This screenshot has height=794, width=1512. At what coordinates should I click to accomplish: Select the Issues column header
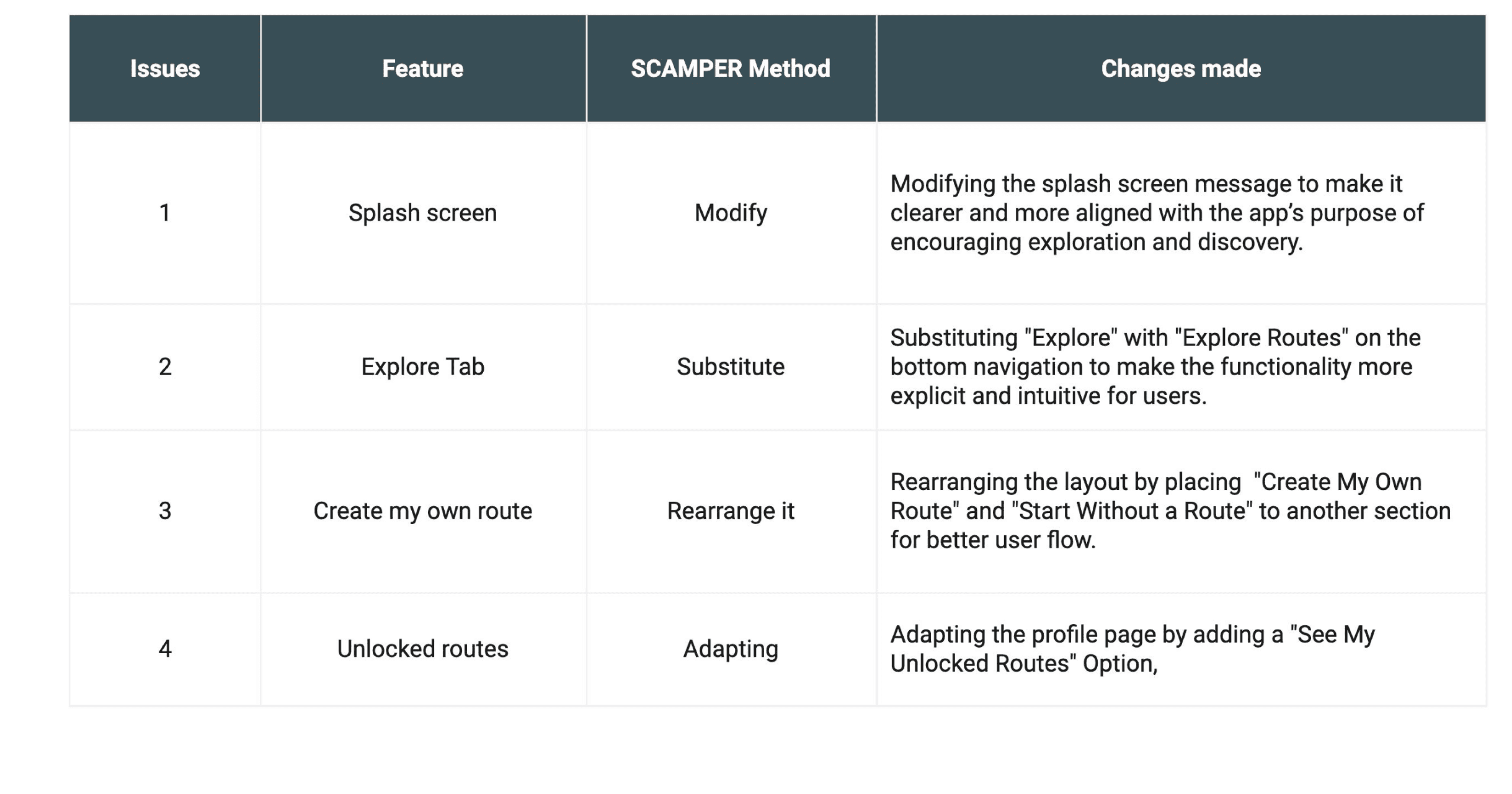pyautogui.click(x=165, y=69)
